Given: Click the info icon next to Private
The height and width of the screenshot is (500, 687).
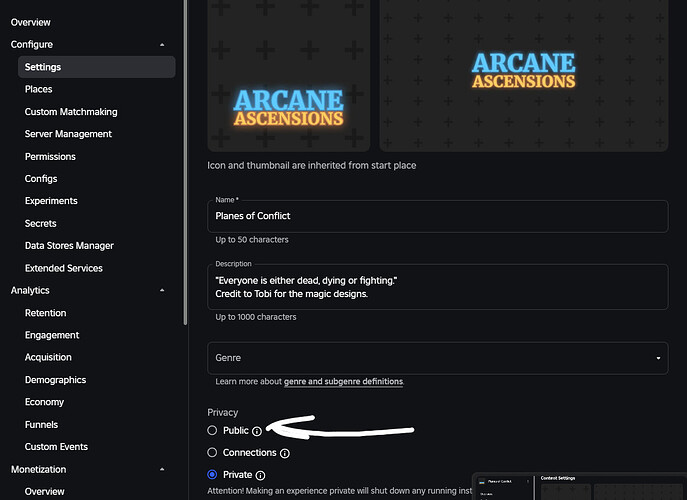Looking at the screenshot, I should 261,475.
